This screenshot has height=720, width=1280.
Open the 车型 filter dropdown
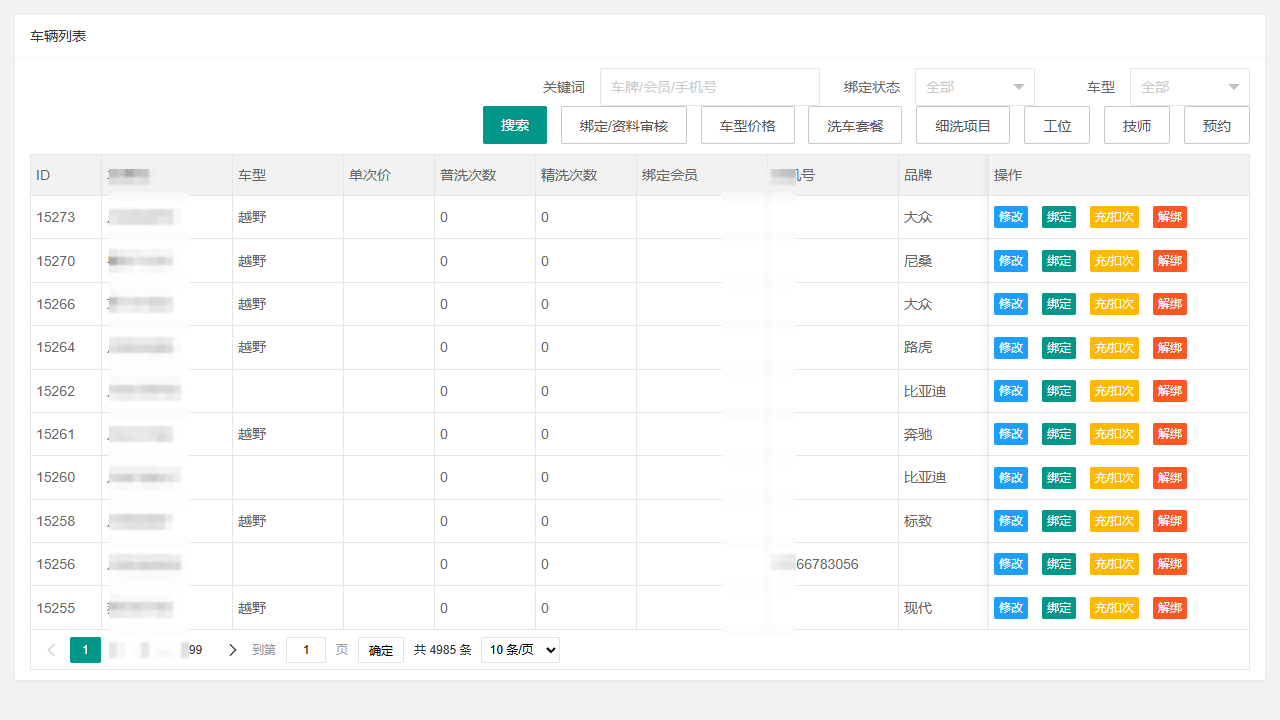[x=1190, y=87]
